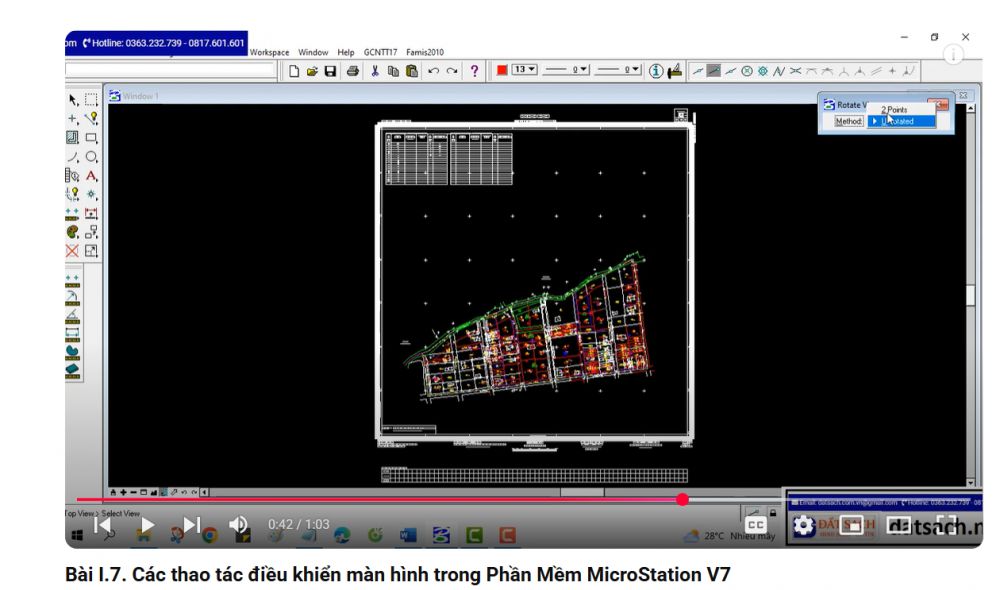Image resolution: width=1000 pixels, height=590 pixels.
Task: Play the video
Action: tap(147, 524)
